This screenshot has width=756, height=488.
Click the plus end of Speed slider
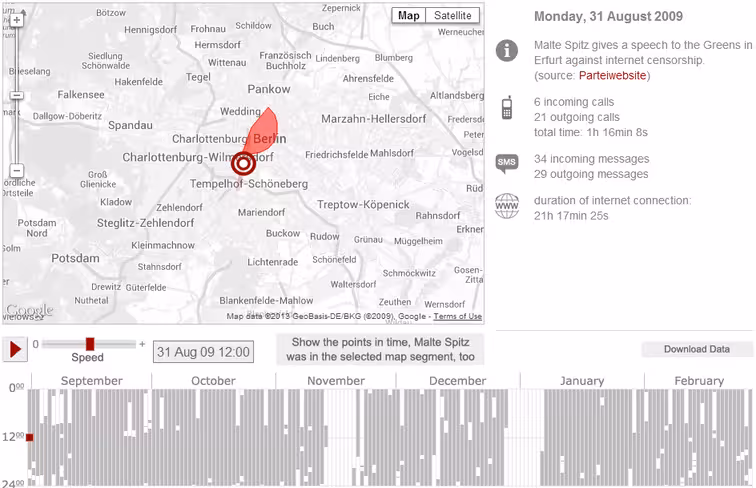142,344
